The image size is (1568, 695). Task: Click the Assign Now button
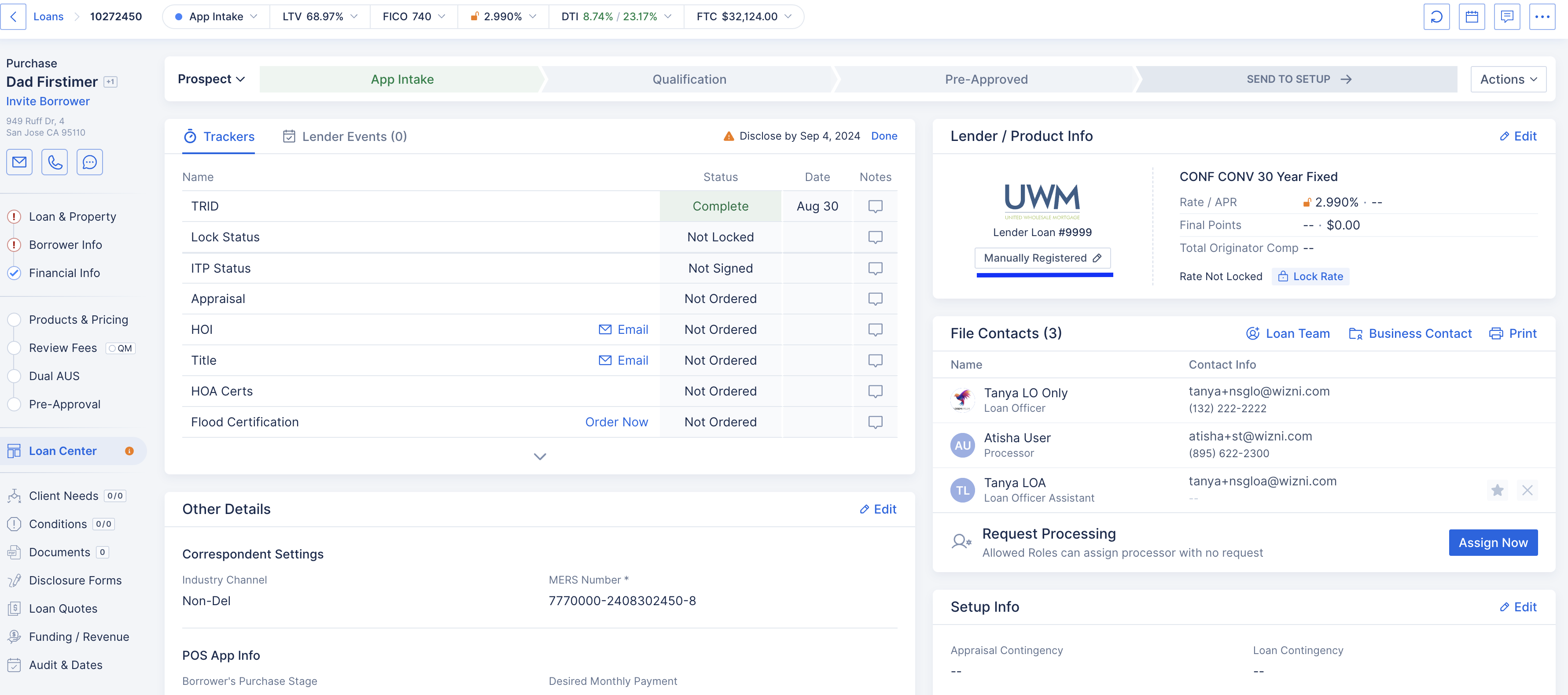[x=1493, y=542]
